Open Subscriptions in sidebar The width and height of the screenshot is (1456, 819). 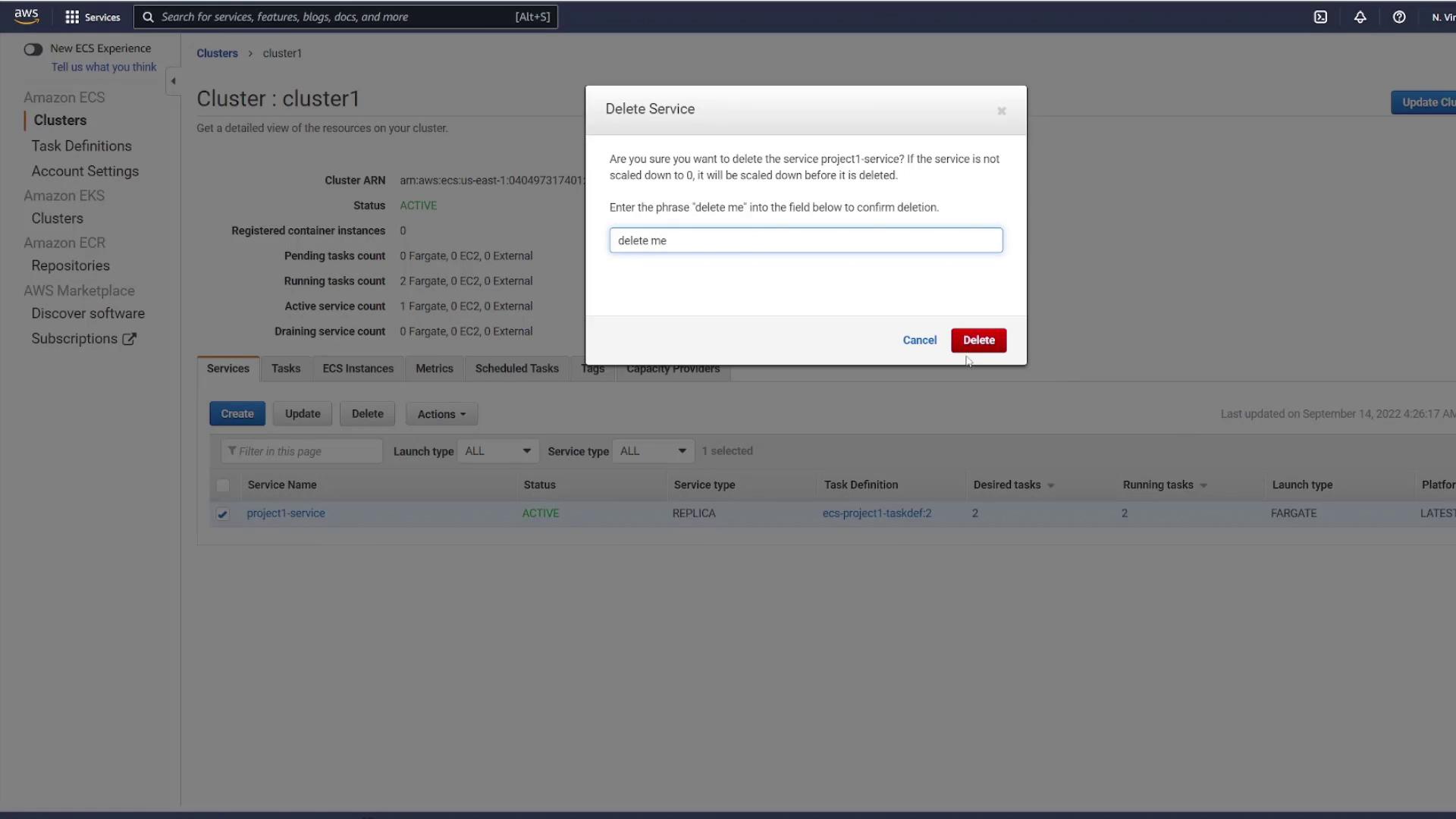(x=74, y=339)
